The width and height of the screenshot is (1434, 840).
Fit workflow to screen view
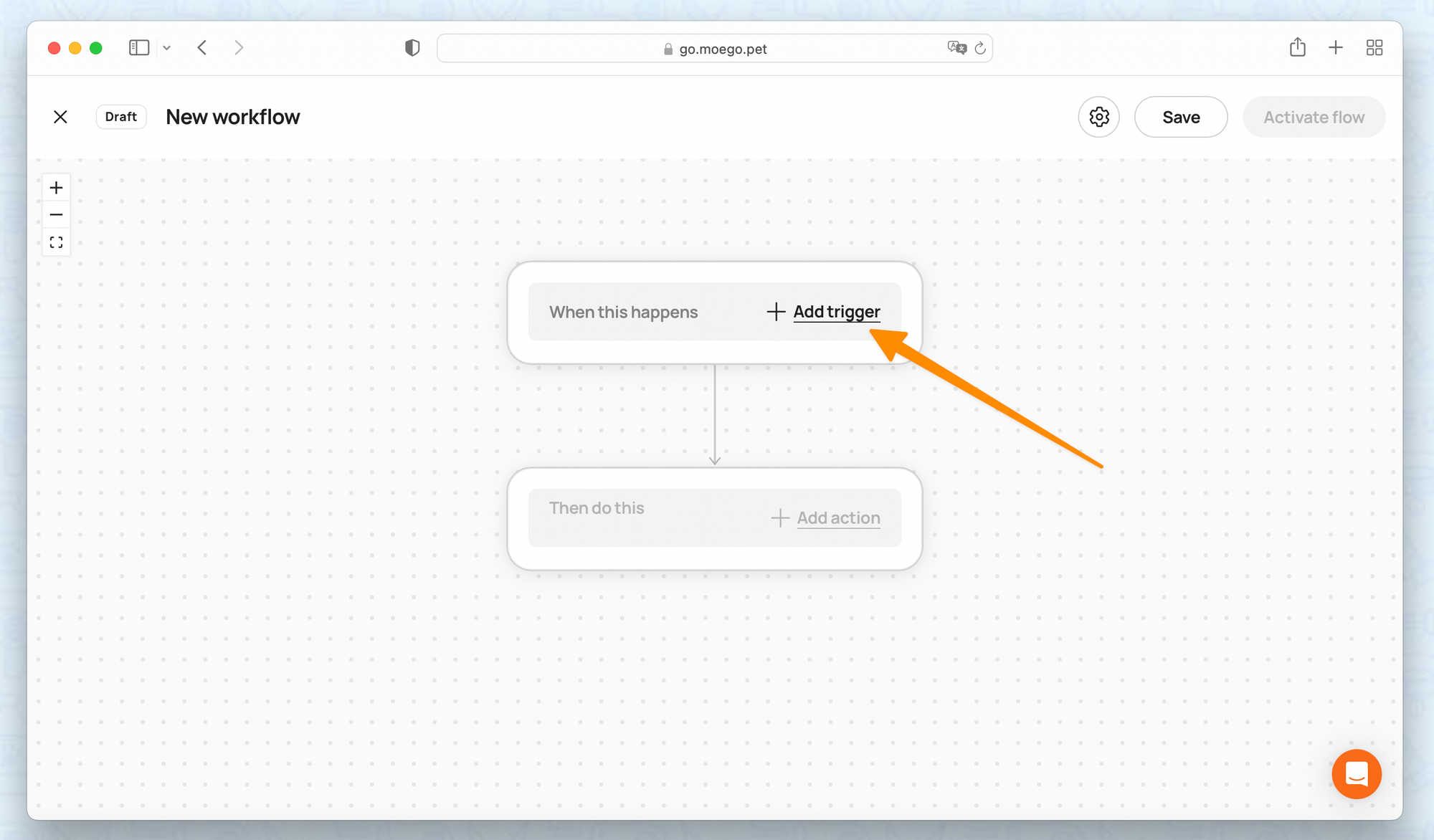click(56, 242)
